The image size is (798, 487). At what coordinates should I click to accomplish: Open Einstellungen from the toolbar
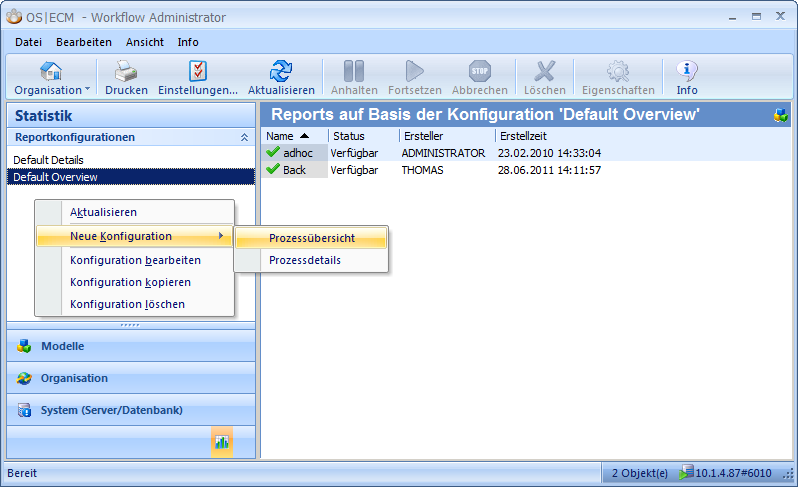[198, 72]
